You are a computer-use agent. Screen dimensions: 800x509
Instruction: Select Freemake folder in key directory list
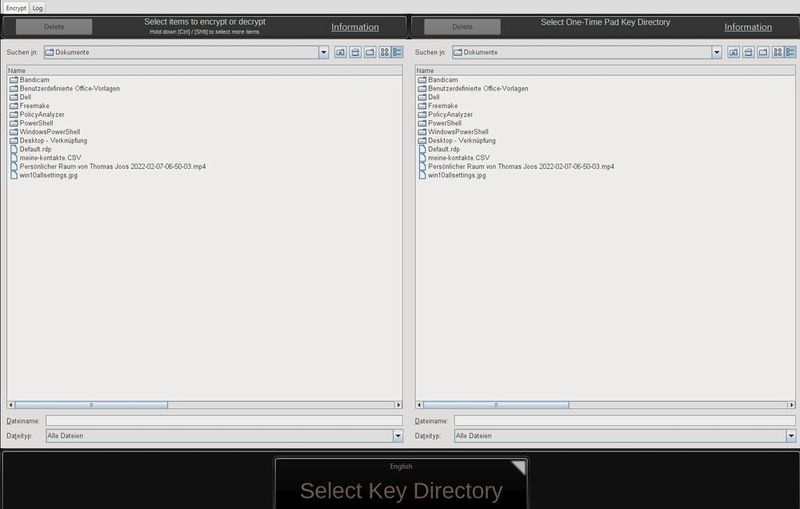click(438, 106)
